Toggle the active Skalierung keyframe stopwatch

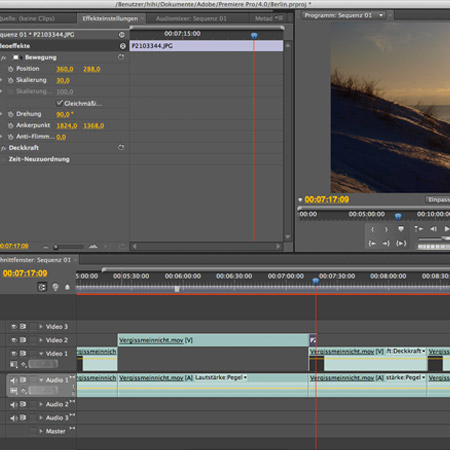click(10, 80)
